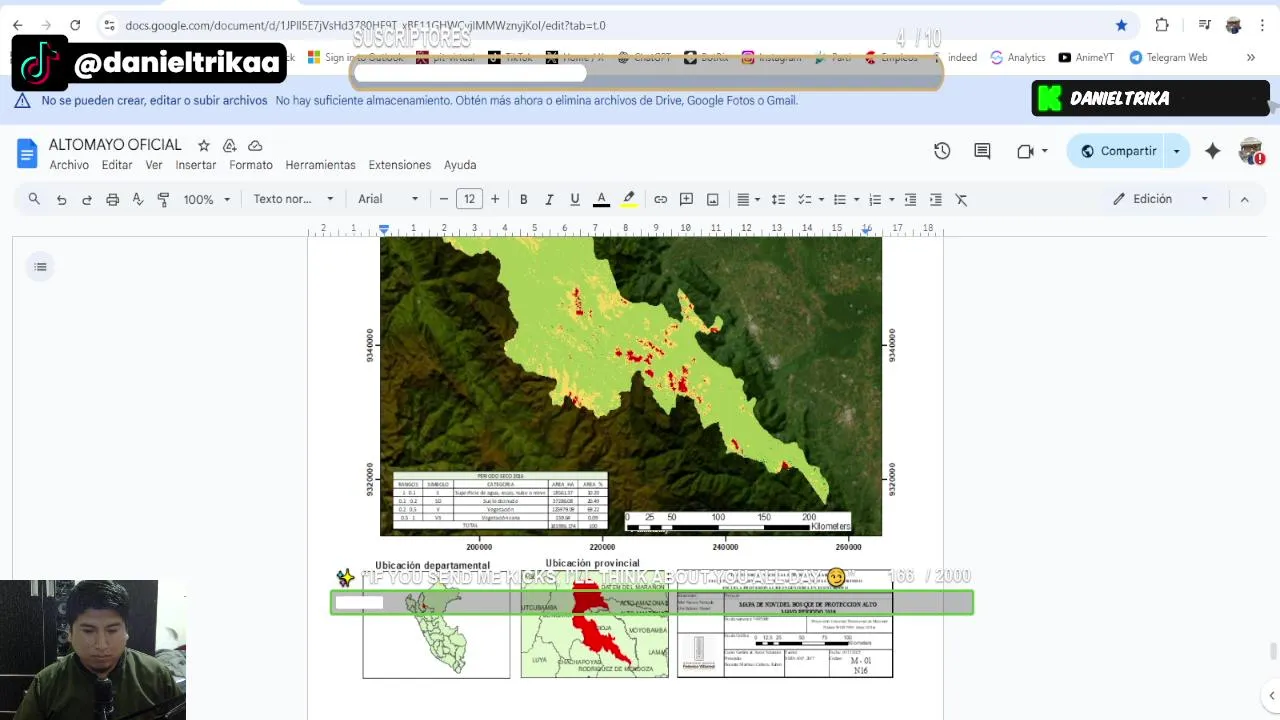Viewport: 1280px width, 720px height.
Task: Open the Google account avatar
Action: [1251, 151]
